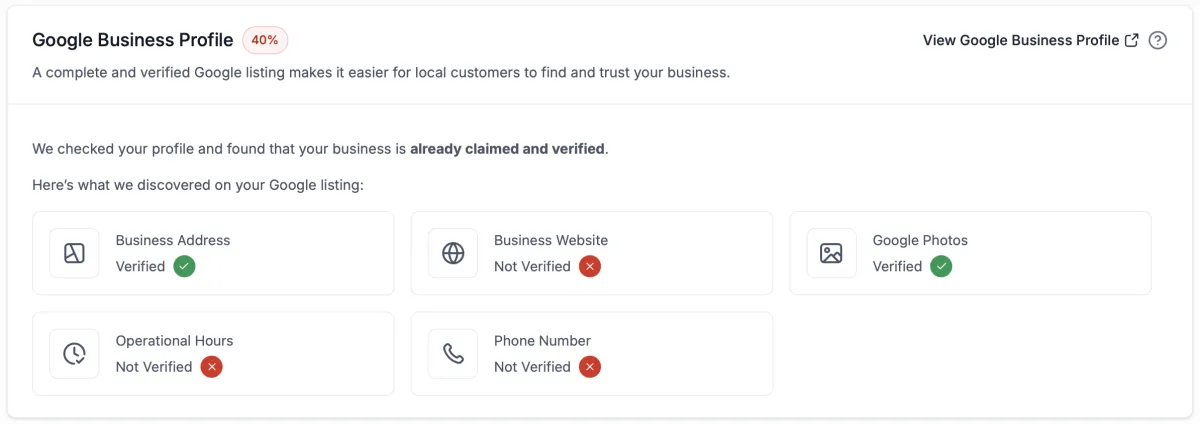Click the Phone Number handset icon
Image resolution: width=1200 pixels, height=424 pixels.
pyautogui.click(x=453, y=353)
